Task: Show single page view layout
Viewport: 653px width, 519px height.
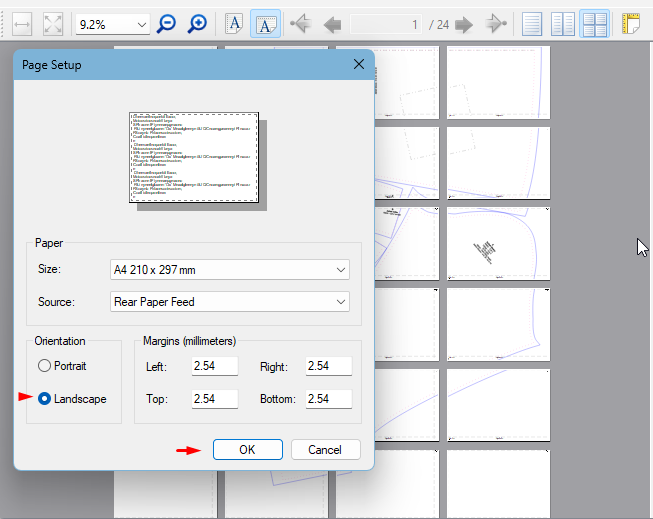Action: tap(533, 24)
